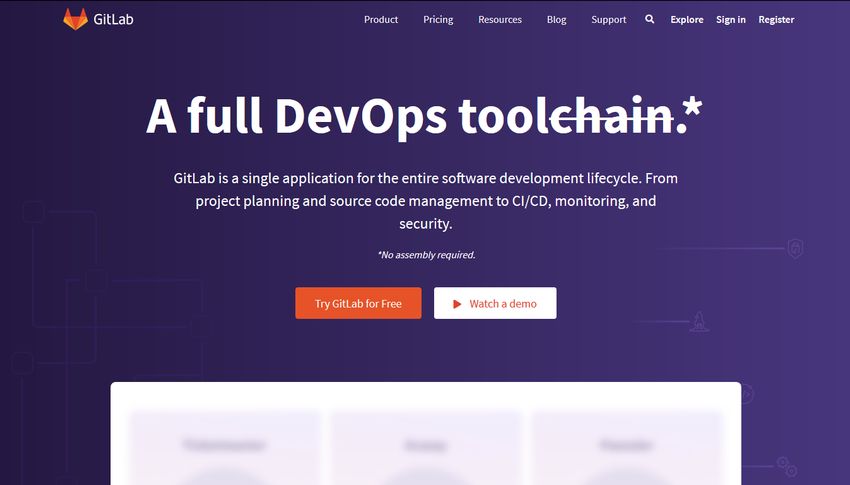Open the search magnifier icon
850x485 pixels.
click(x=650, y=19)
